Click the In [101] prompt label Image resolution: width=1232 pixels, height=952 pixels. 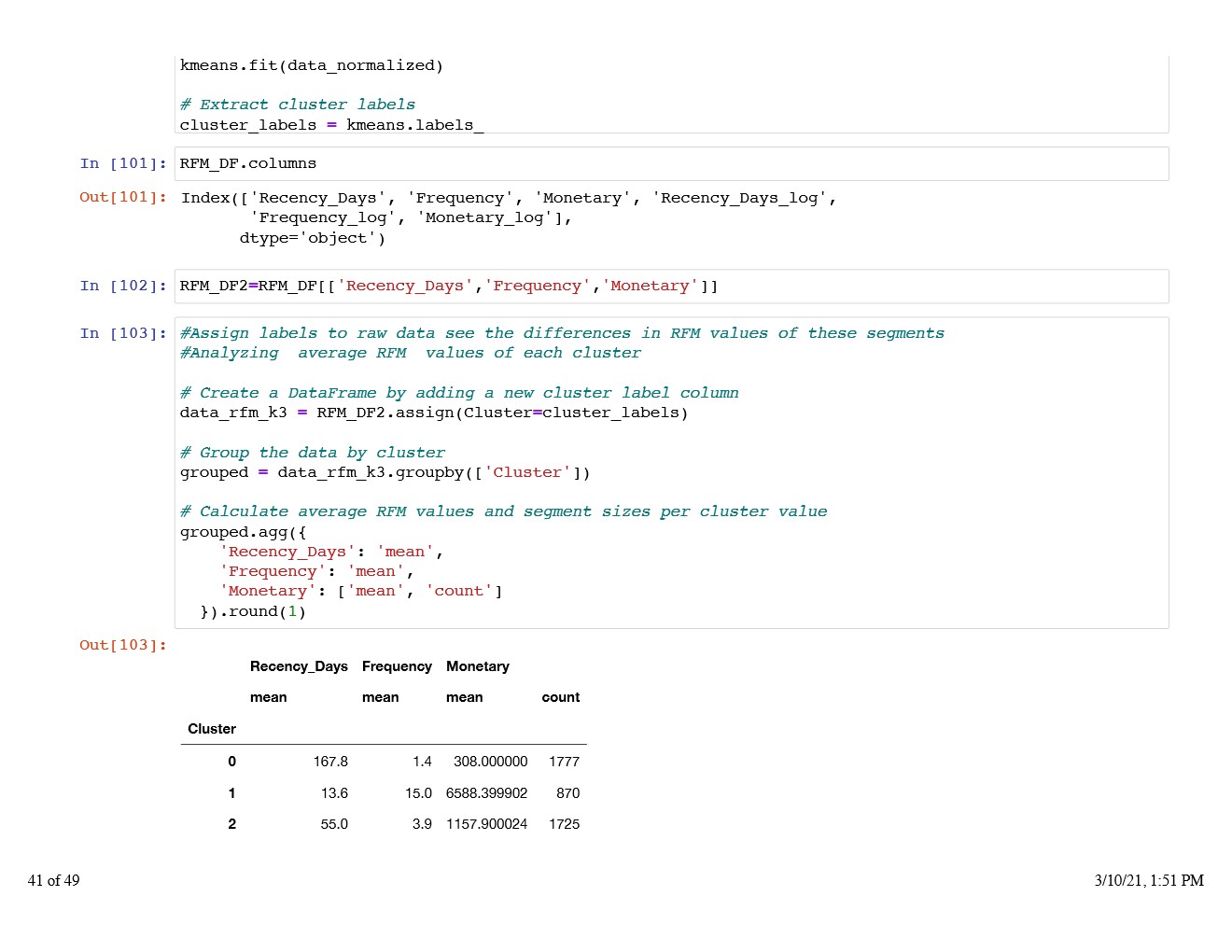[x=123, y=163]
